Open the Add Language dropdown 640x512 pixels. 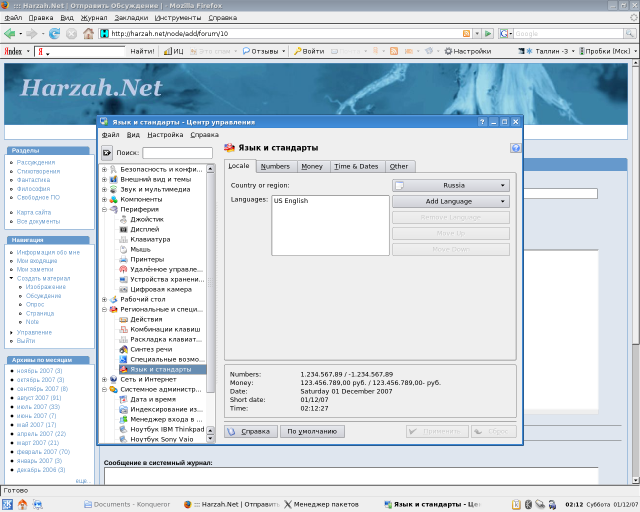click(x=451, y=201)
